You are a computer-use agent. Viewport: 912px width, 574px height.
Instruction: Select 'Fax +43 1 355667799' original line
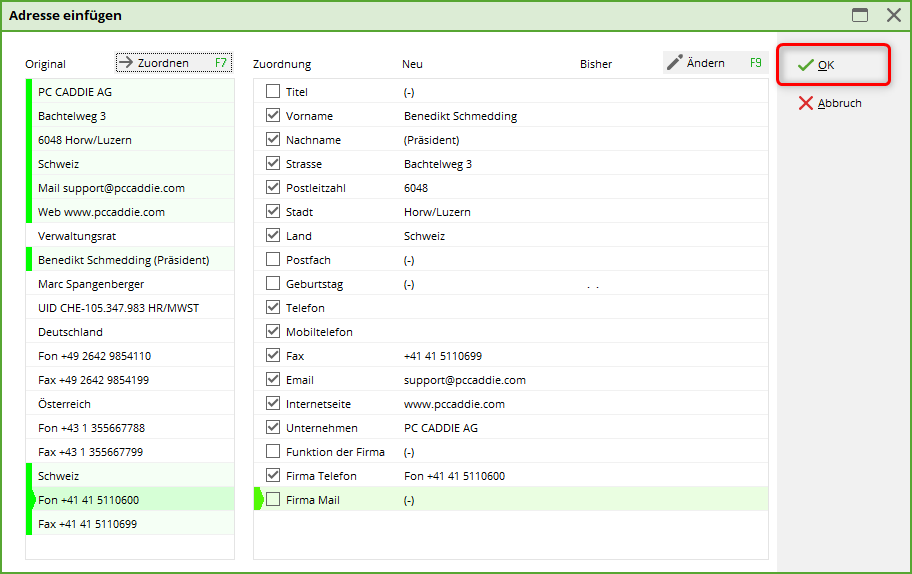(x=90, y=452)
